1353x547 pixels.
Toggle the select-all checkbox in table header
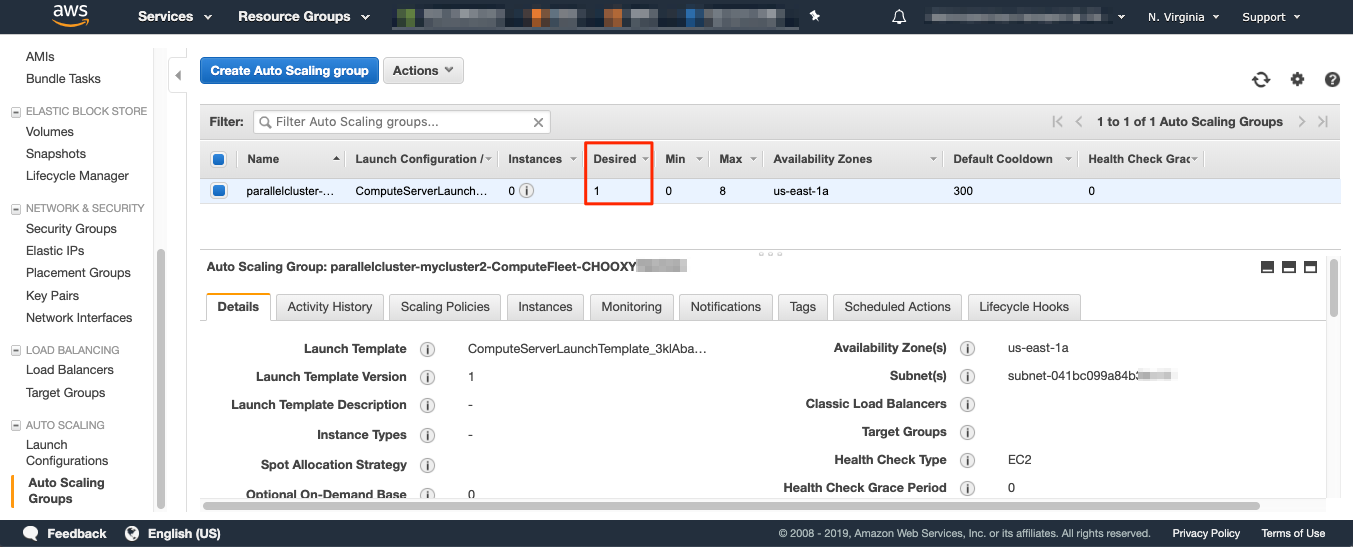coord(219,159)
